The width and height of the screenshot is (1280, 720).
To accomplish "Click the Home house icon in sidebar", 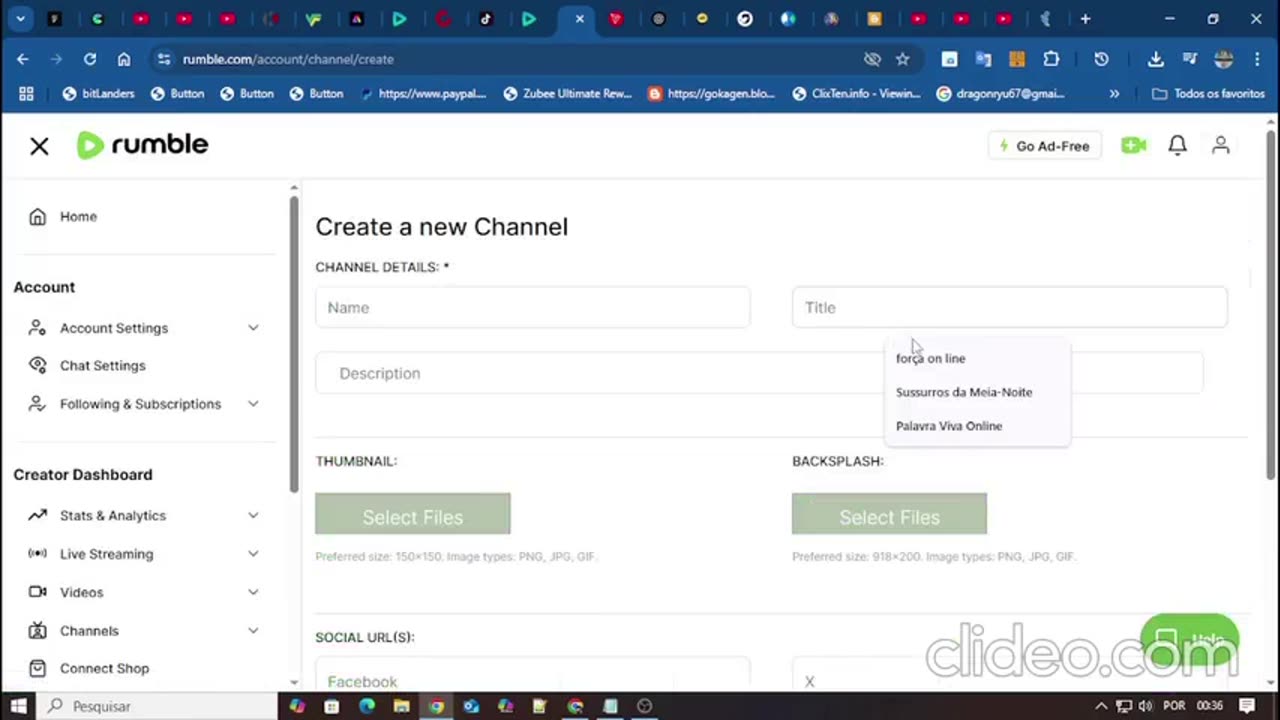I will pyautogui.click(x=37, y=216).
